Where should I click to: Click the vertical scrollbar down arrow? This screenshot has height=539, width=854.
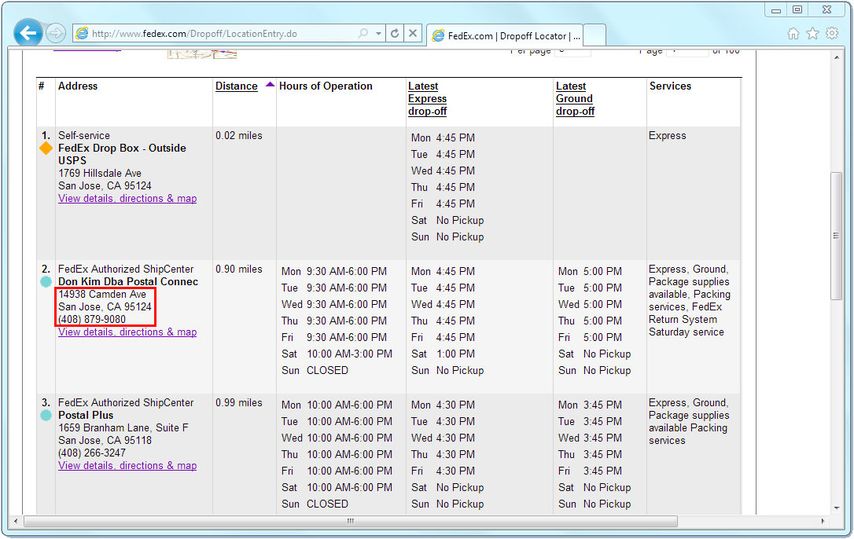click(x=837, y=507)
